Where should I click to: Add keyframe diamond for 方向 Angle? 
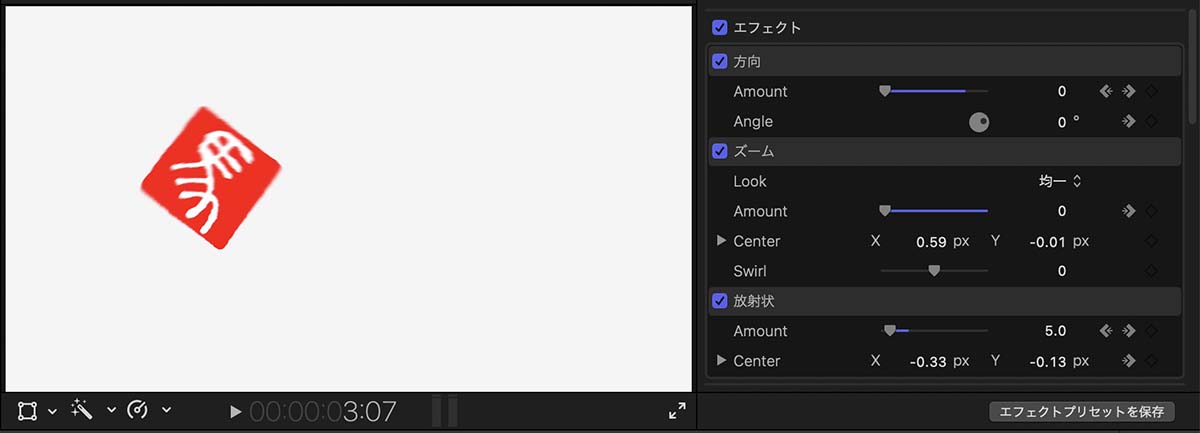click(x=1151, y=121)
